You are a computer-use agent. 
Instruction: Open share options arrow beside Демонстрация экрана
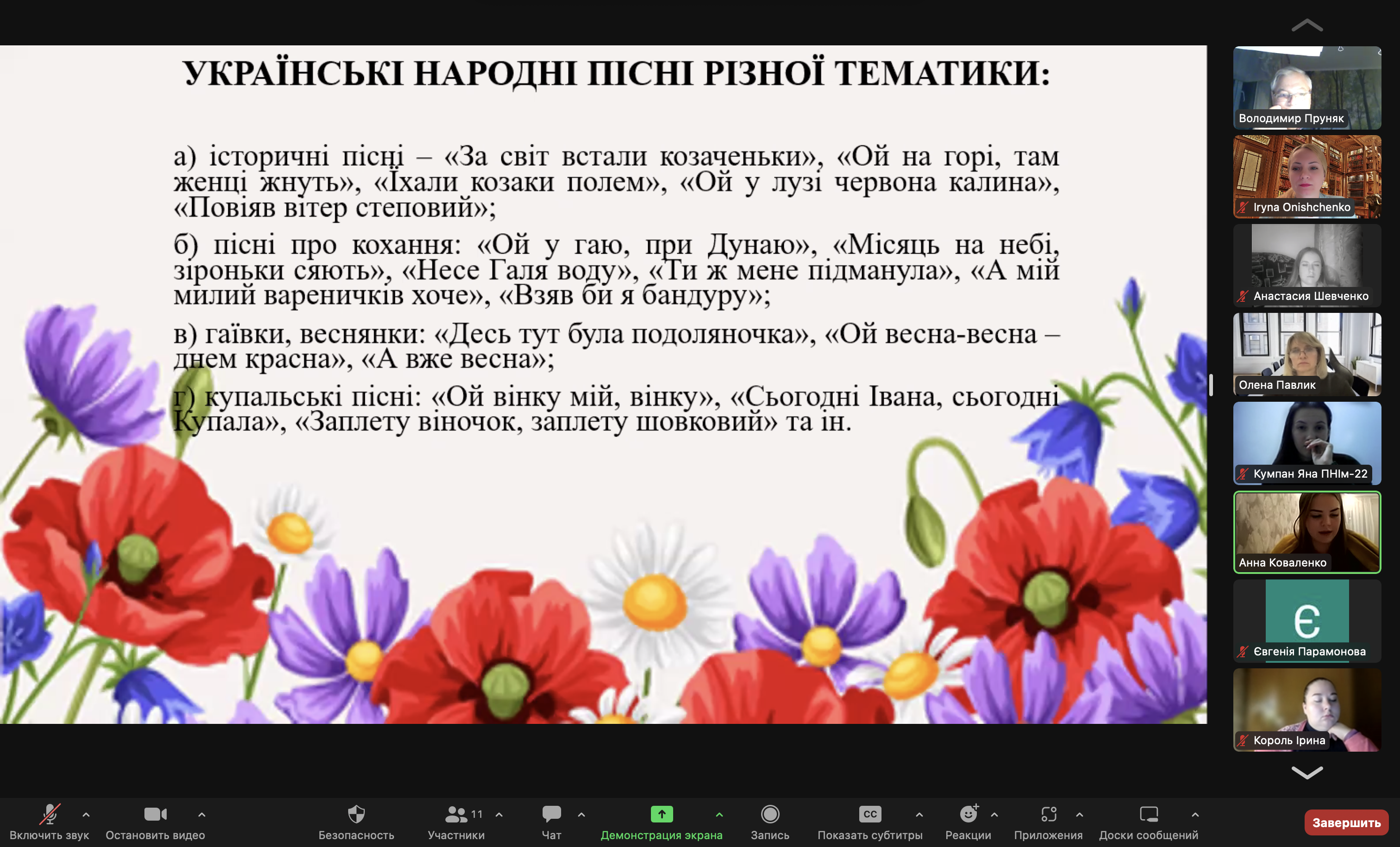click(x=719, y=815)
